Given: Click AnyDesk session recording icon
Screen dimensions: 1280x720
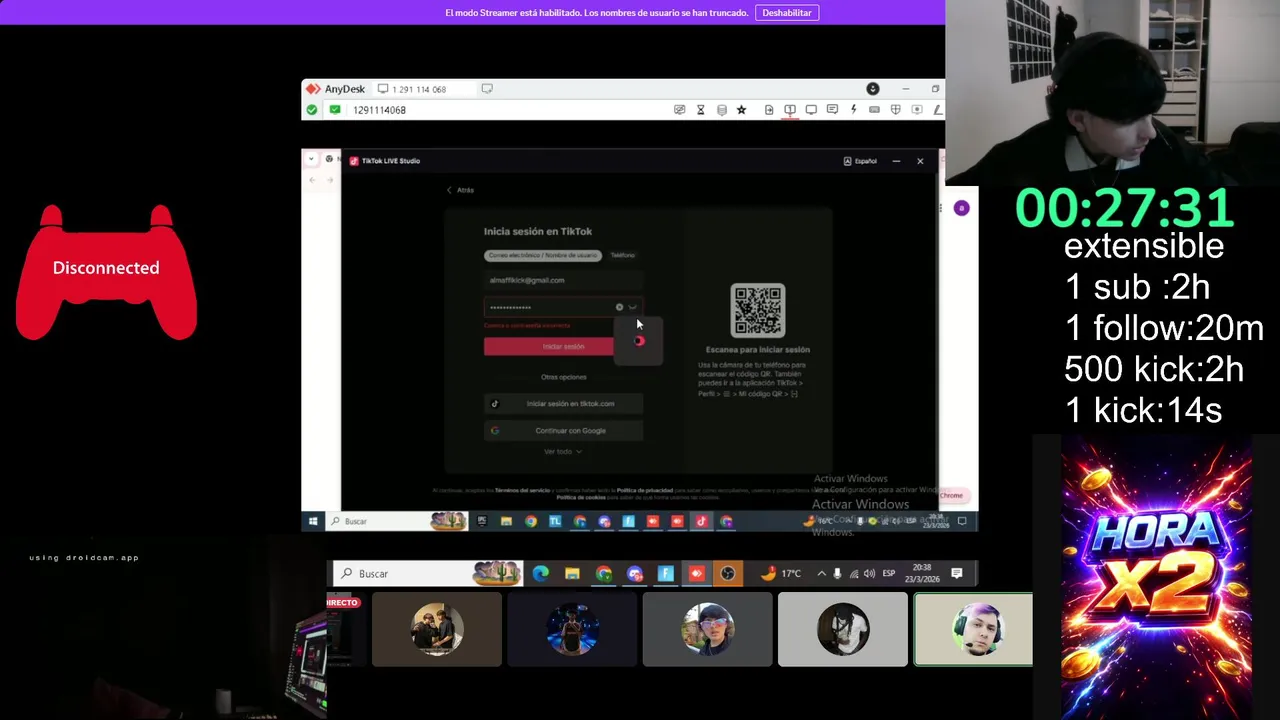Looking at the screenshot, I should pos(916,110).
